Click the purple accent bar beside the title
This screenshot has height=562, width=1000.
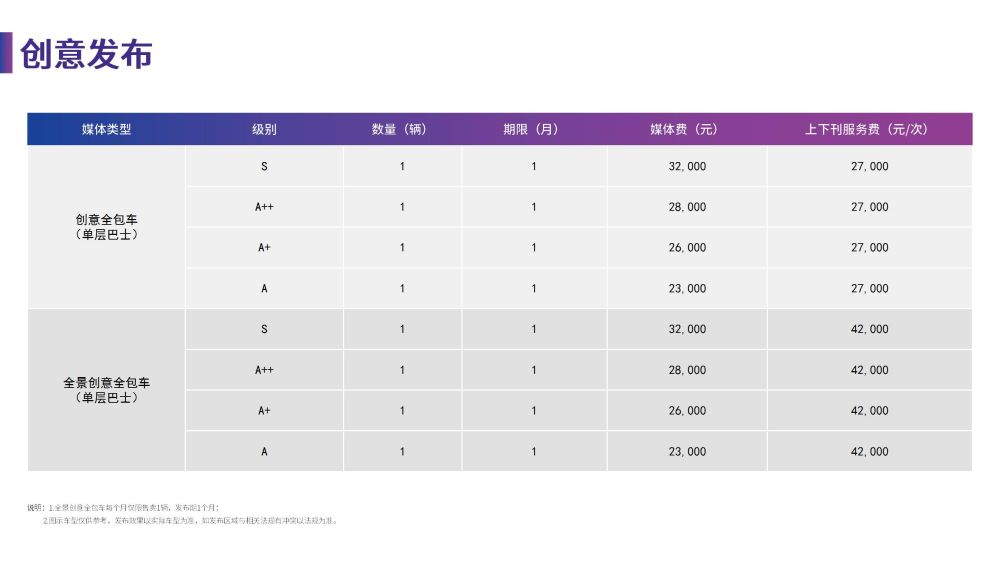pos(6,53)
